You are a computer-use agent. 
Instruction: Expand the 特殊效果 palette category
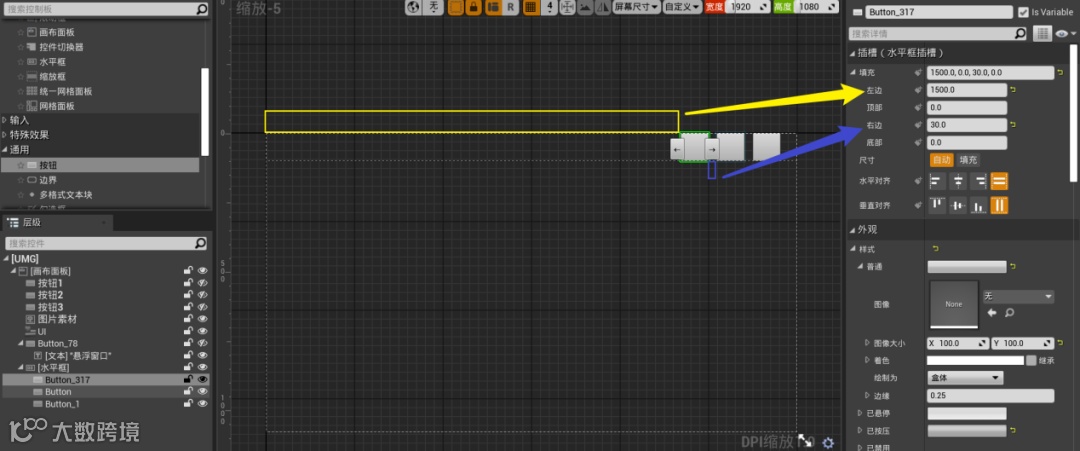click(x=5, y=134)
